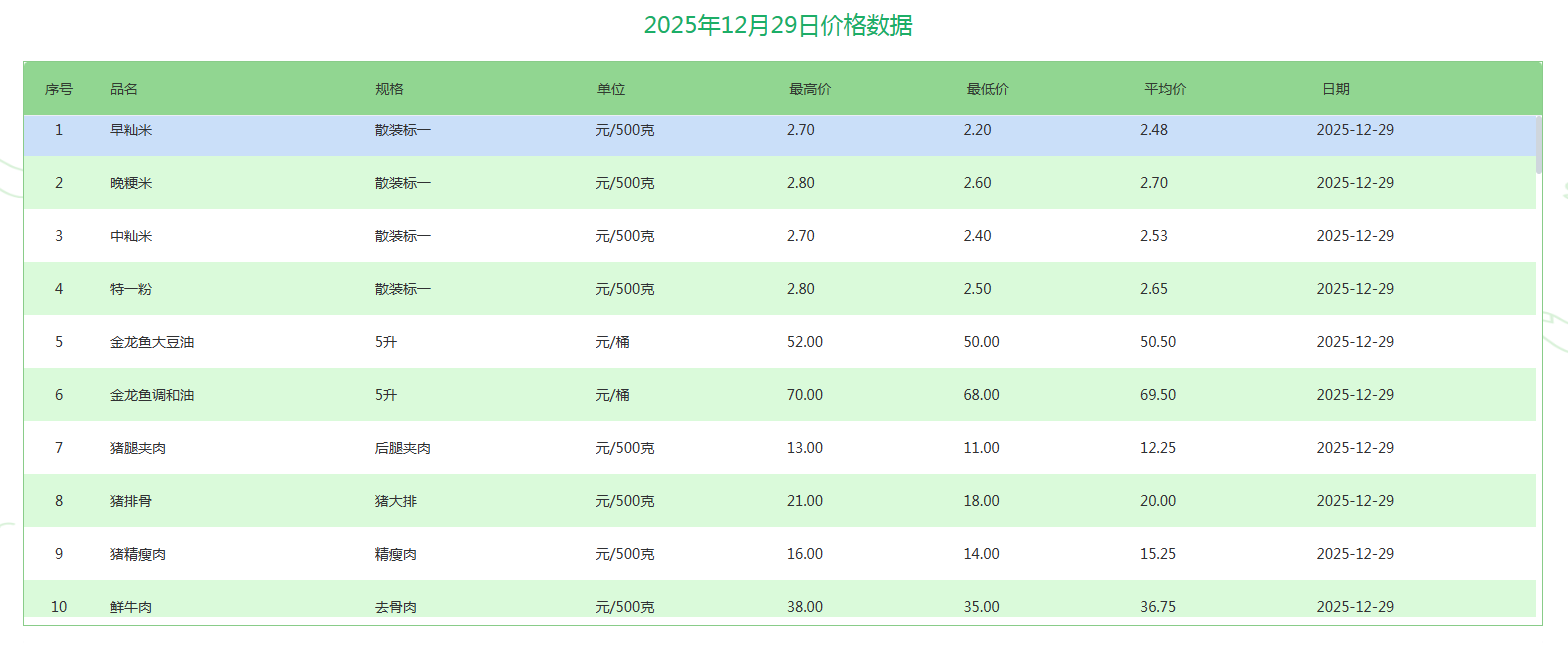Click the 平均价 column header
1568x651 pixels.
click(x=1165, y=89)
